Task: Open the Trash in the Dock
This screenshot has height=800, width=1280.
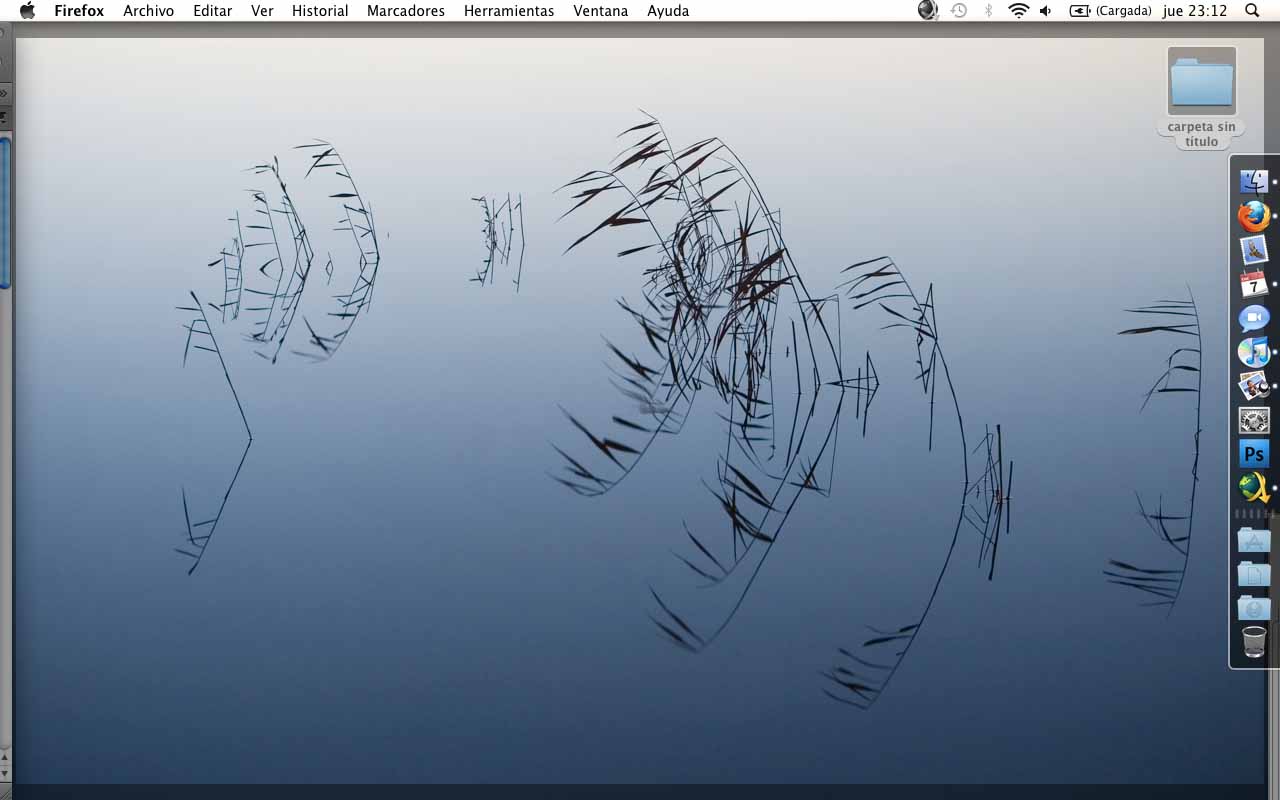Action: tap(1254, 642)
